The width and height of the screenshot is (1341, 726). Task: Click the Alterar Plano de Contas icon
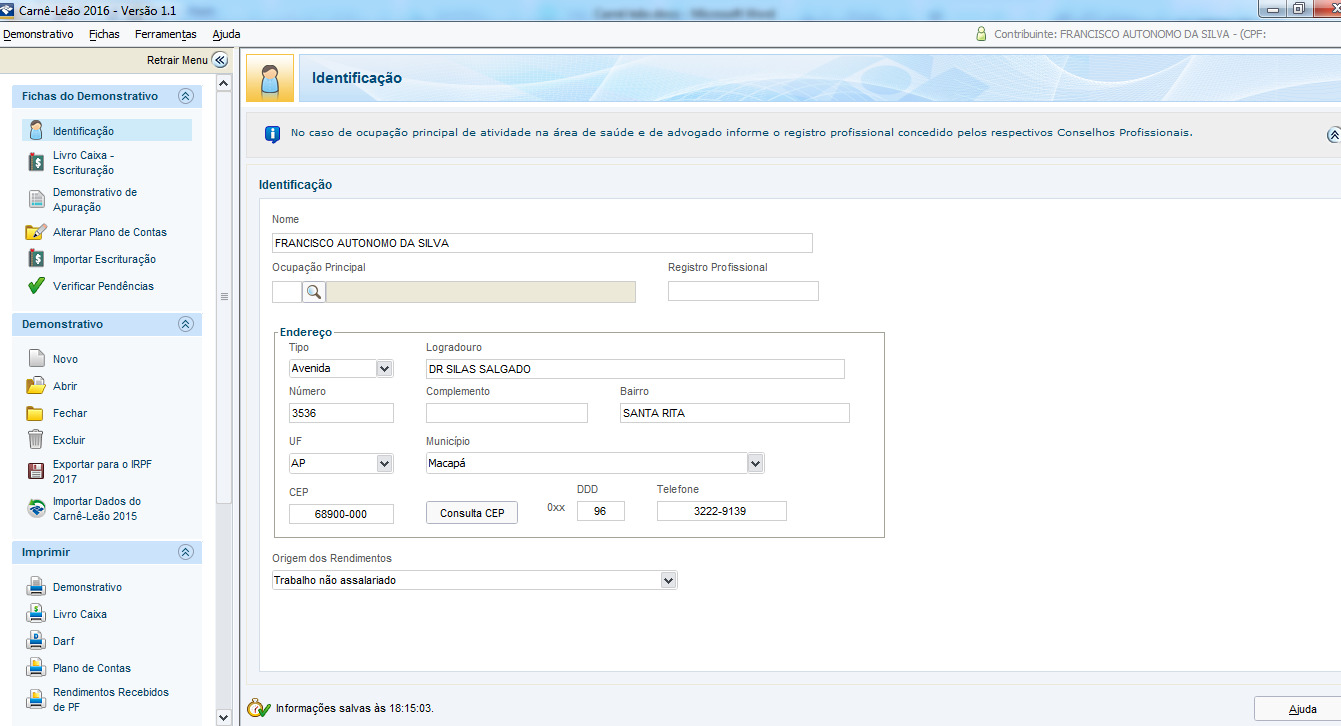(36, 232)
